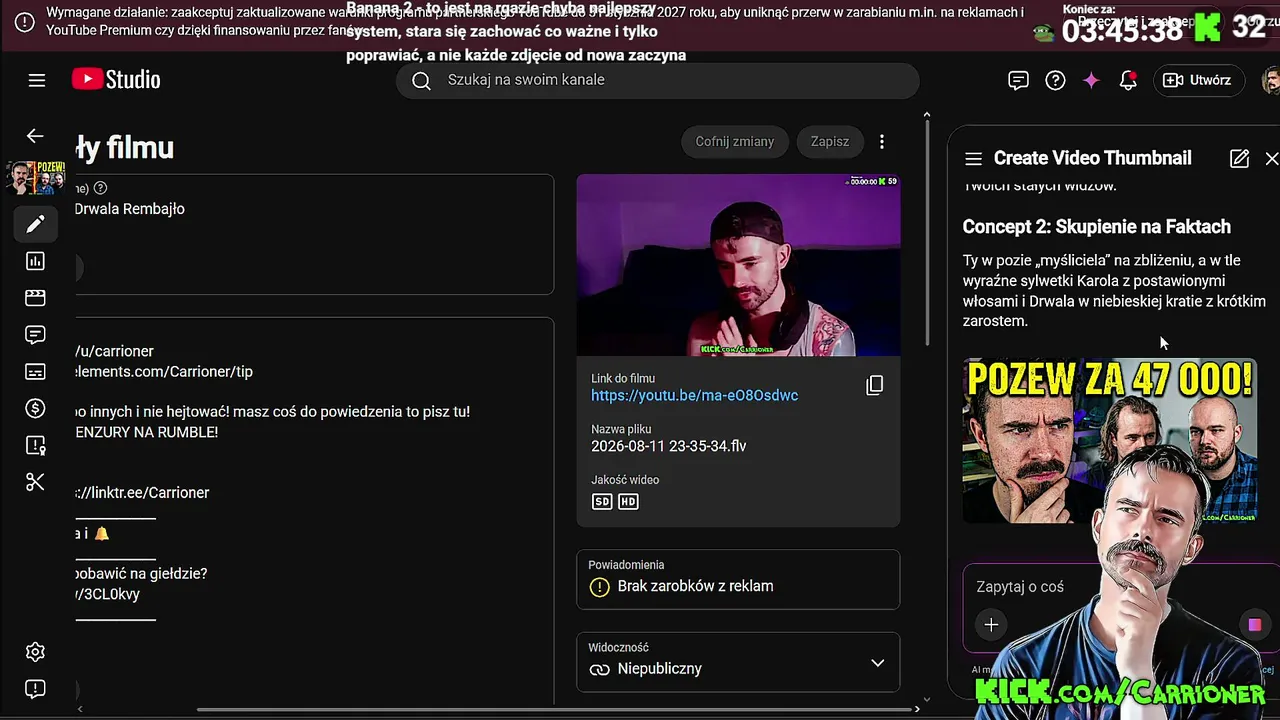Open the Clips scissors icon in sidebar
This screenshot has height=720, width=1280.
pyautogui.click(x=35, y=482)
